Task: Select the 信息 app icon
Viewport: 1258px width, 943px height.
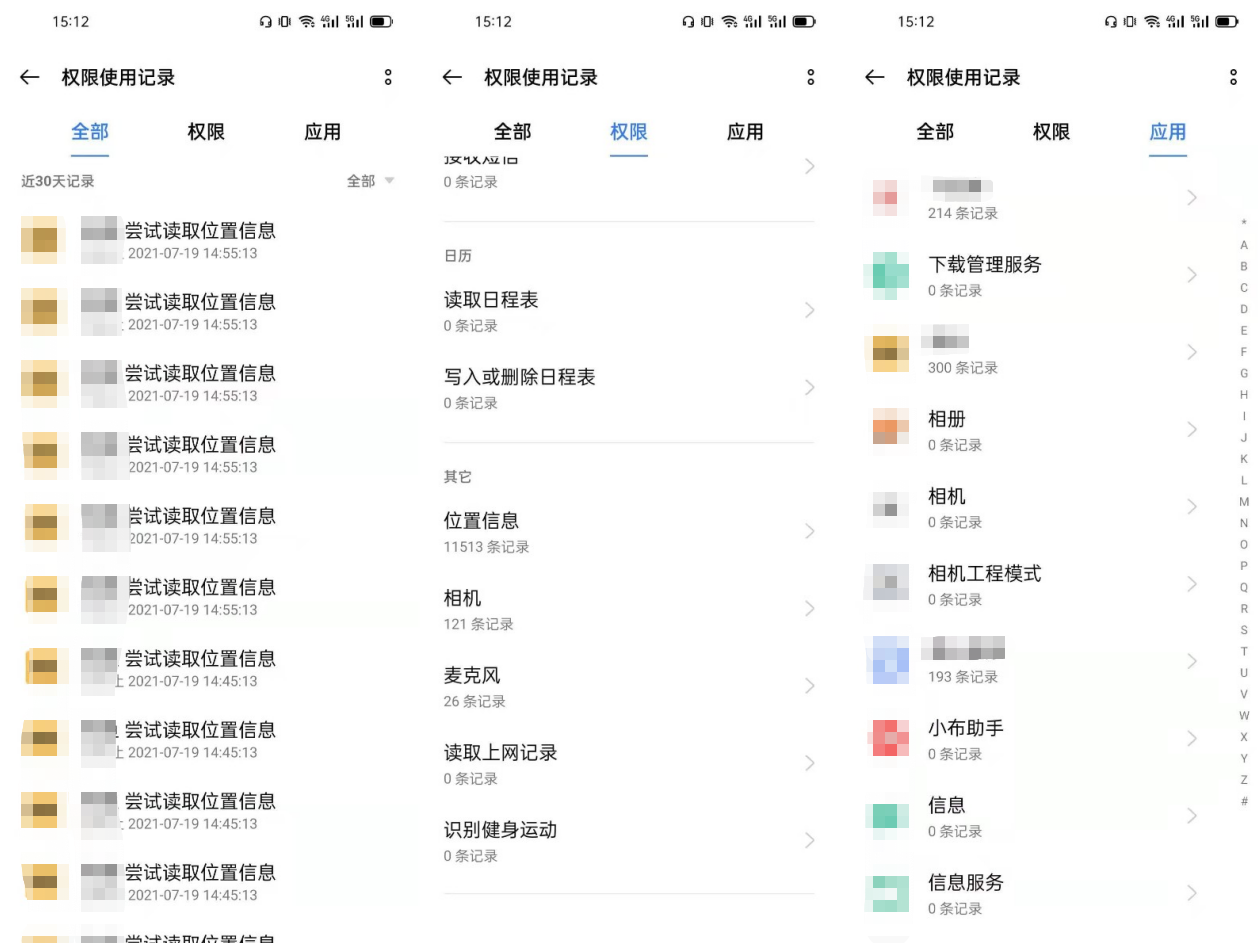Action: click(x=889, y=816)
